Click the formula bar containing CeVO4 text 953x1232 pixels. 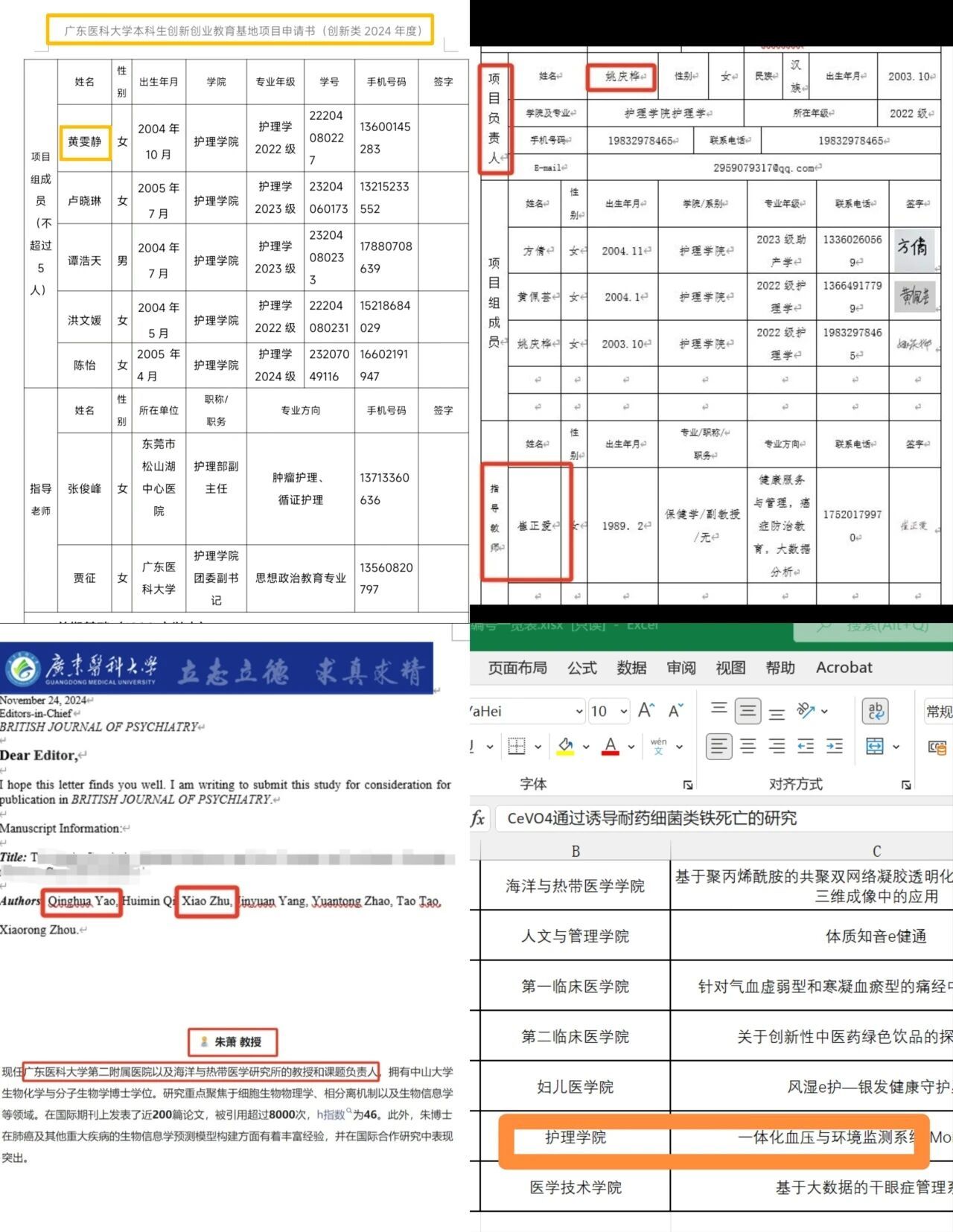pyautogui.click(x=715, y=818)
